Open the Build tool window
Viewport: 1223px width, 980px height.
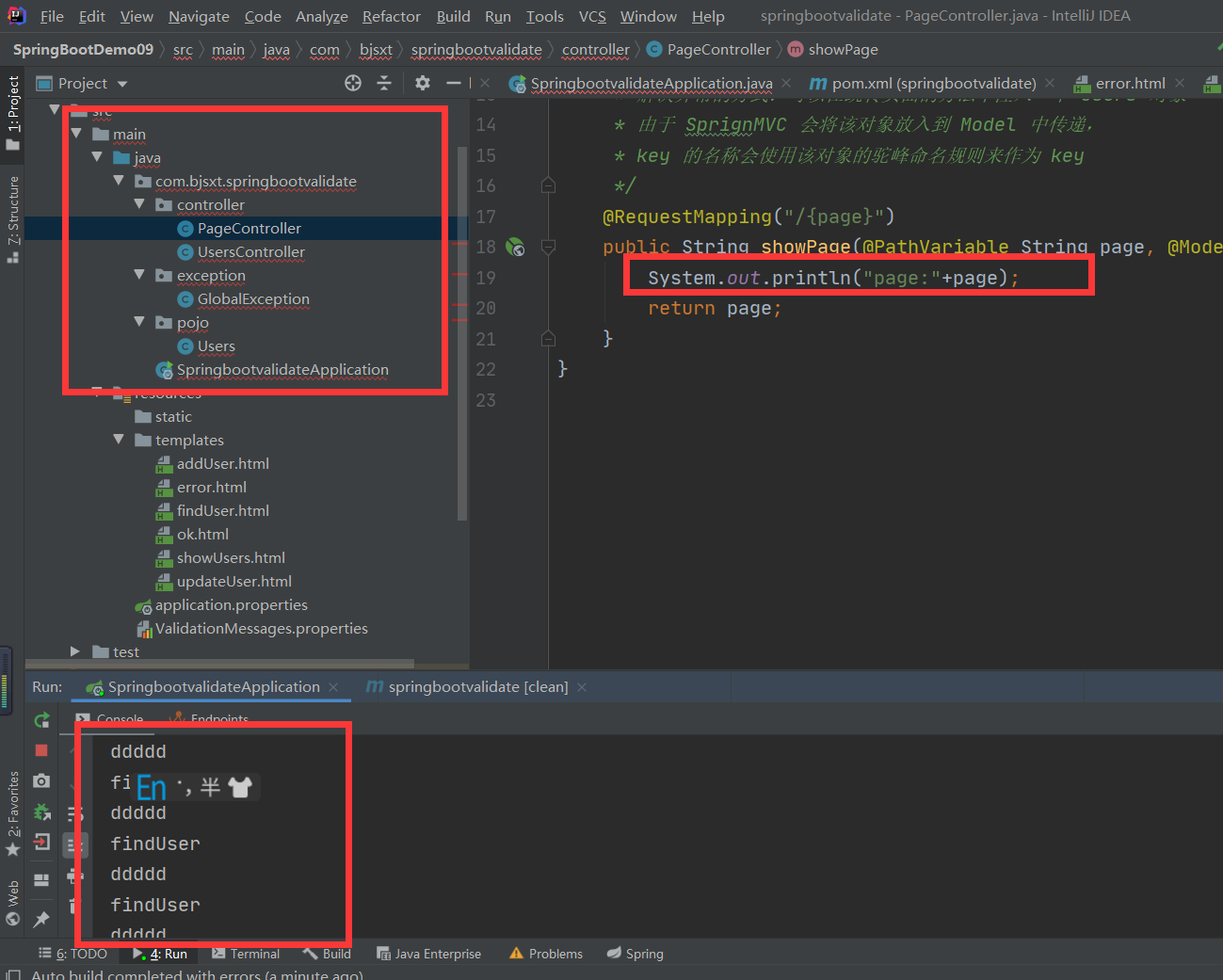pyautogui.click(x=327, y=954)
